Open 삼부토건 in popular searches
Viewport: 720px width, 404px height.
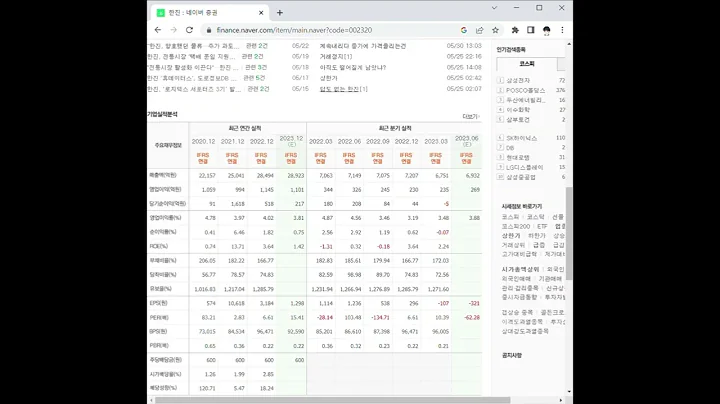pos(518,120)
